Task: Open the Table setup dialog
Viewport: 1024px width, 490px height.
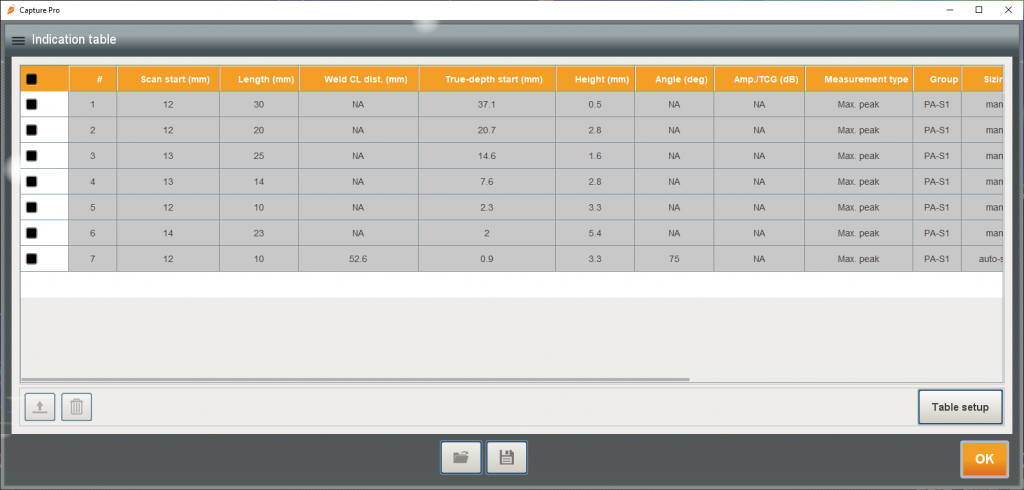Action: 960,407
